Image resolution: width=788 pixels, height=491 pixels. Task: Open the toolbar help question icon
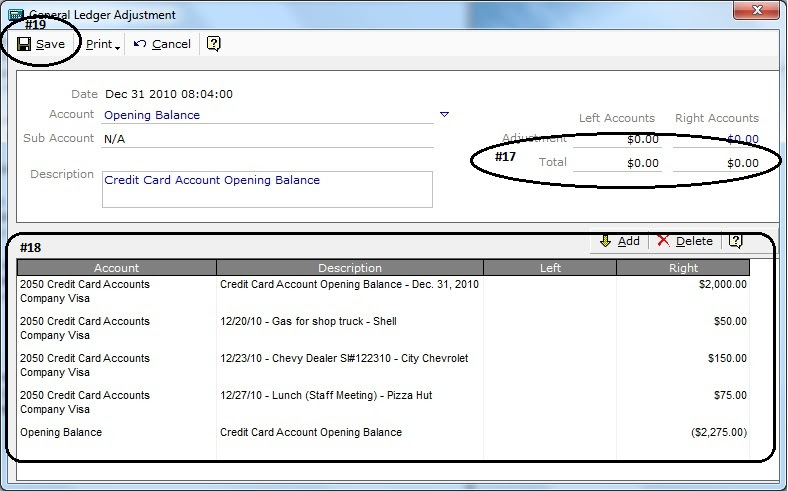pos(214,44)
